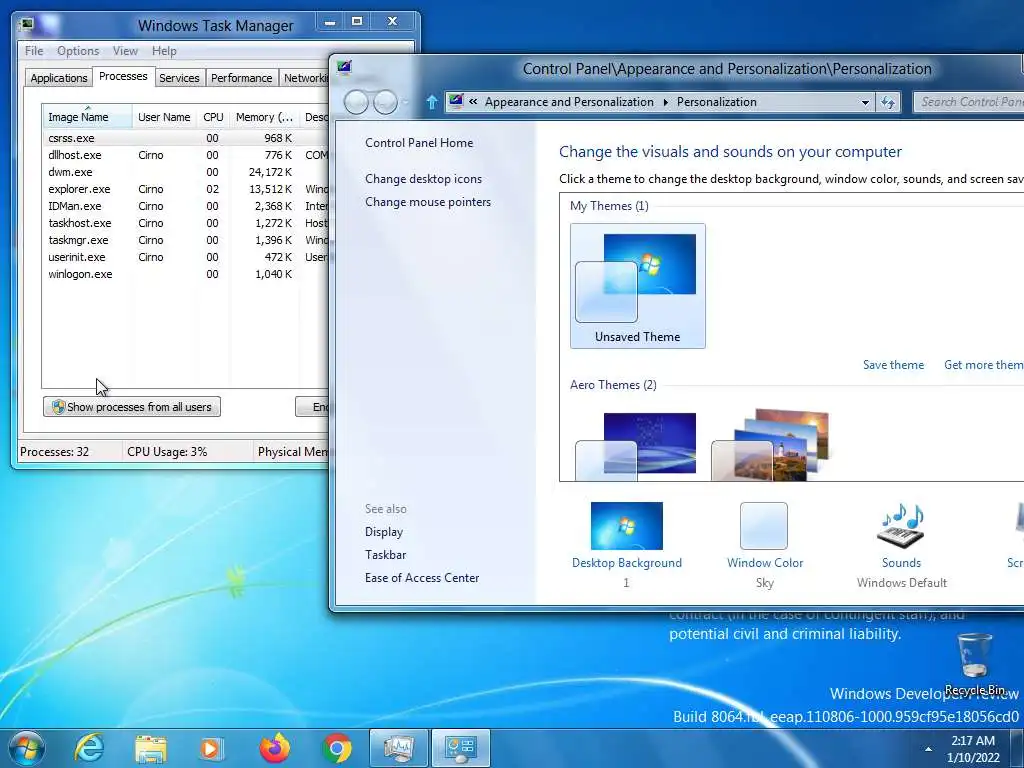Expand the double-chevron breadcrumb overflow
This screenshot has height=768, width=1024.
tap(473, 102)
